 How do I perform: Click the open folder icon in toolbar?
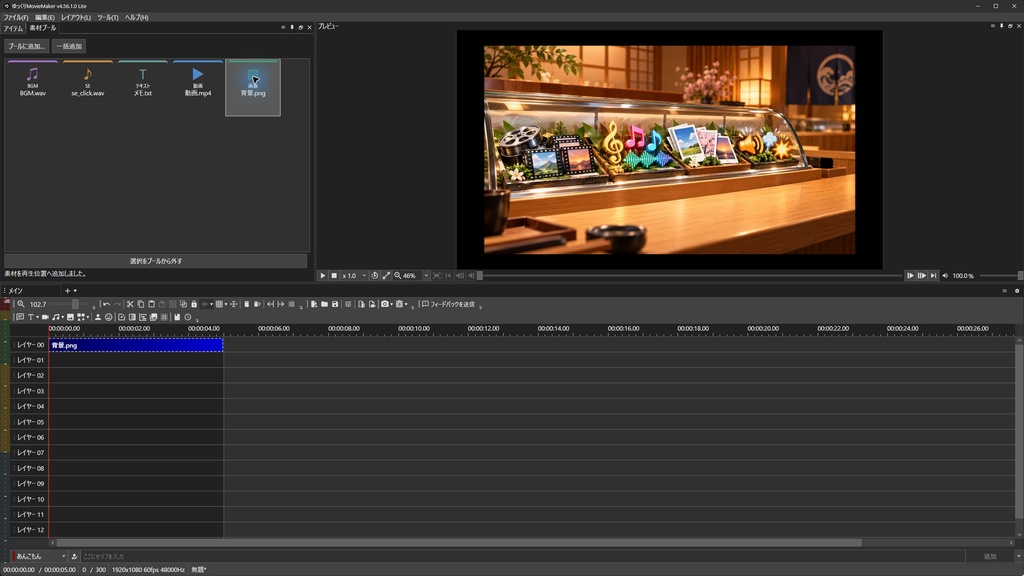coord(325,304)
